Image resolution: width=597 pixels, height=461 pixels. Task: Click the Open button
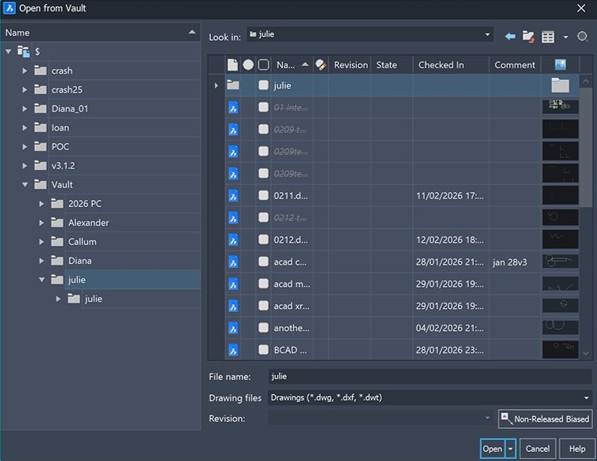click(x=492, y=449)
